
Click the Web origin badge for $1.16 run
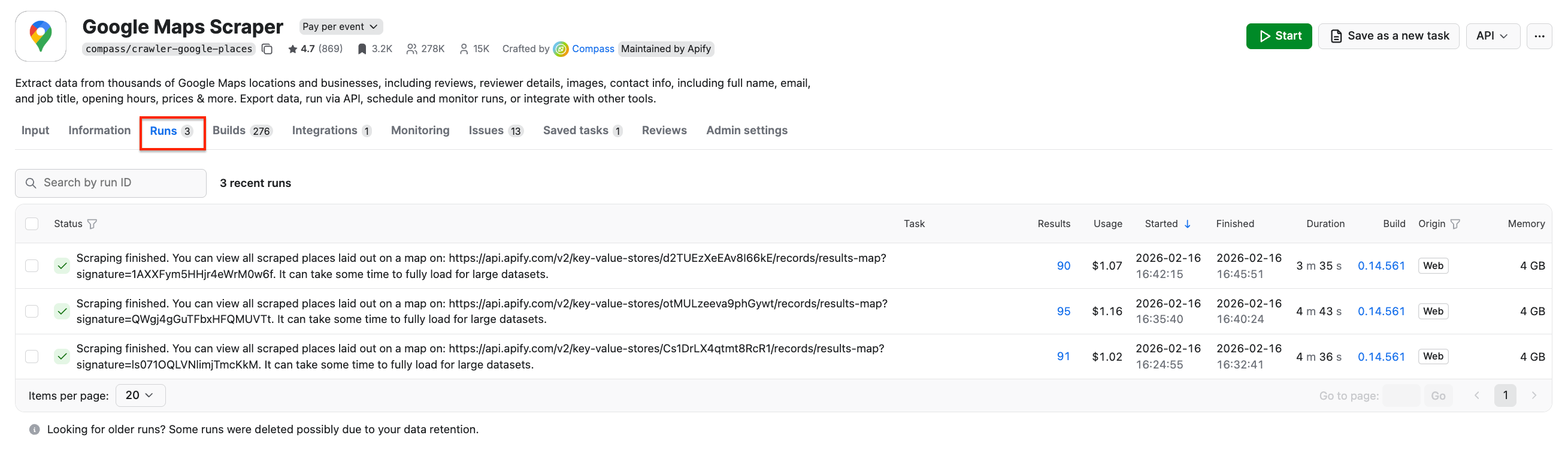pyautogui.click(x=1433, y=312)
